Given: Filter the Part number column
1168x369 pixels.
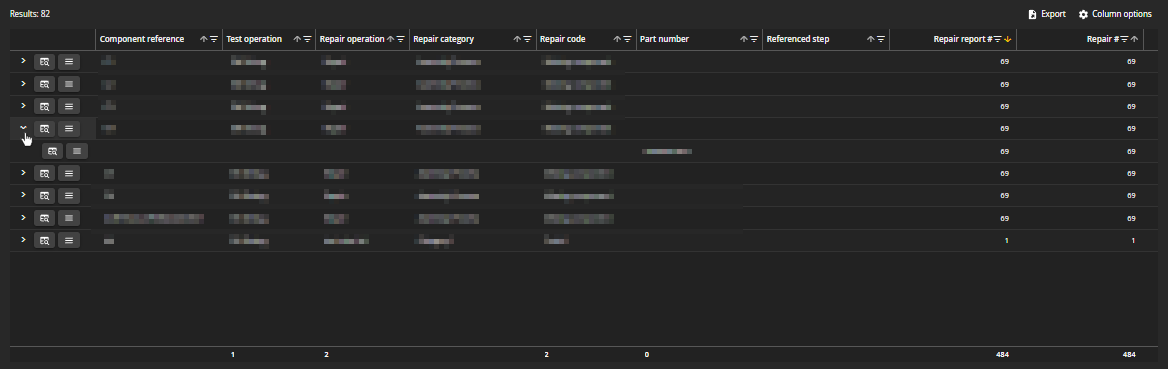Looking at the screenshot, I should point(754,40).
